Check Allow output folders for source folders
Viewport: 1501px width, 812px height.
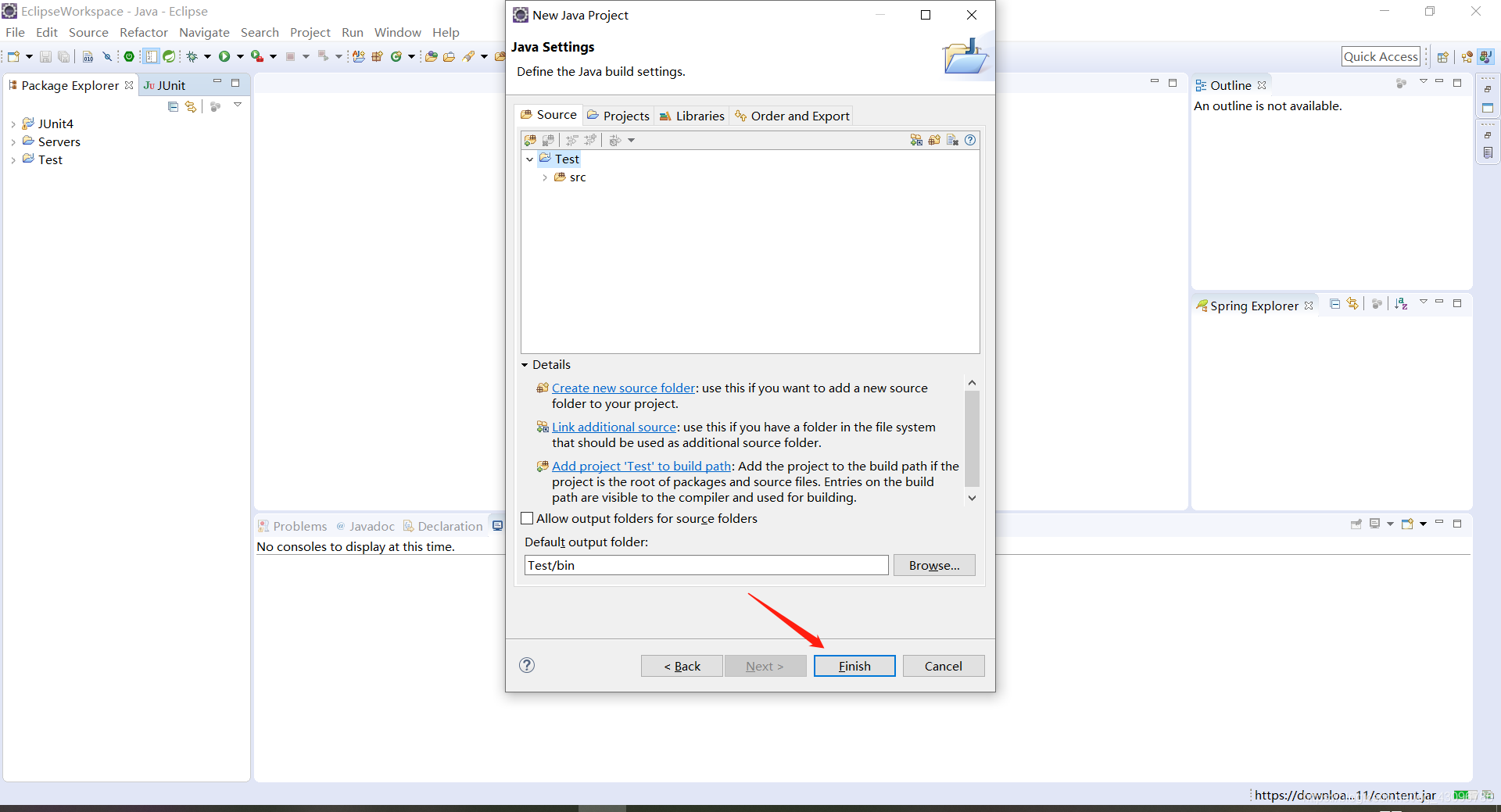click(x=527, y=518)
